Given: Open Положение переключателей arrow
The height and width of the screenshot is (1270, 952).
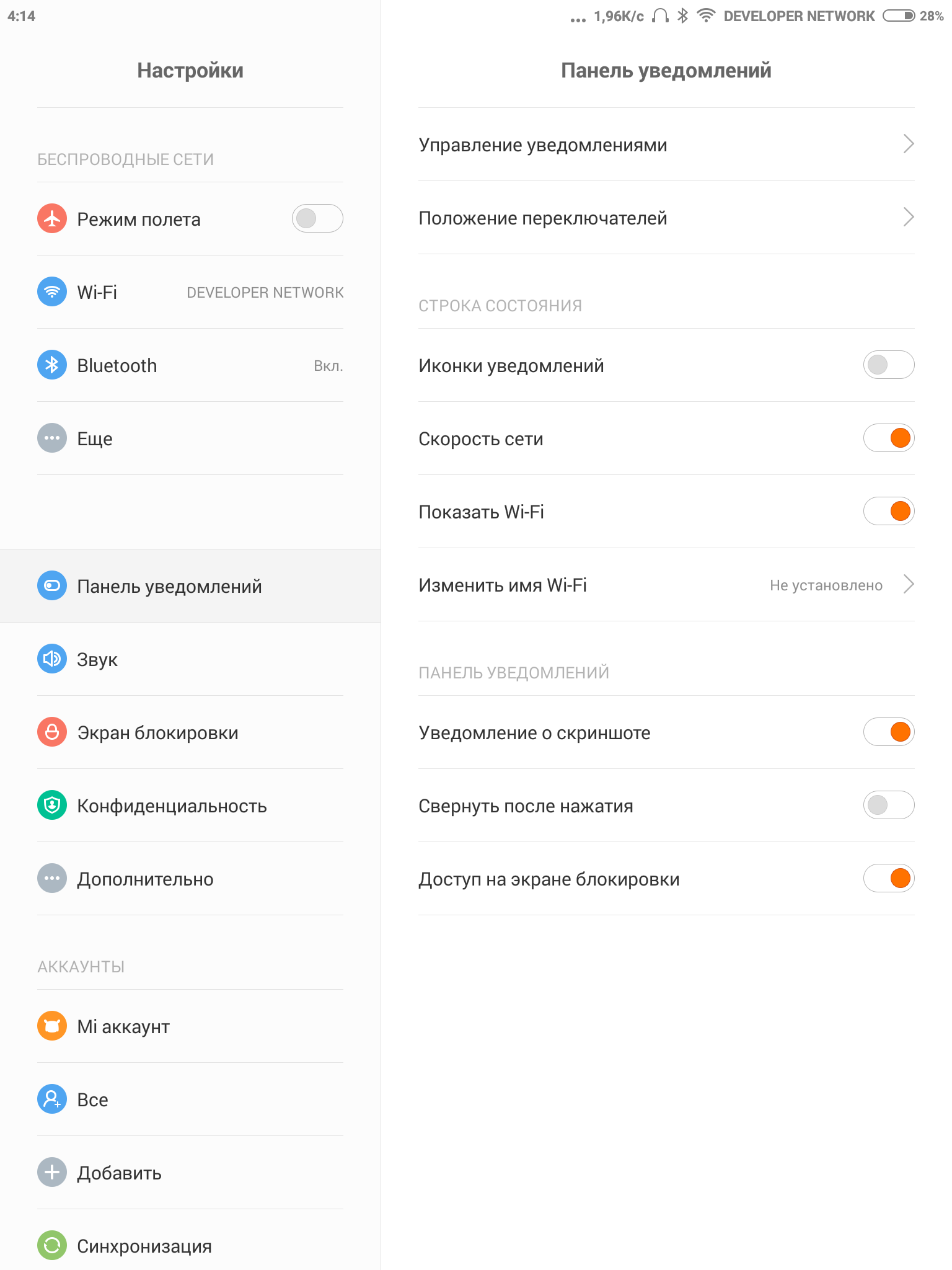Looking at the screenshot, I should point(909,217).
